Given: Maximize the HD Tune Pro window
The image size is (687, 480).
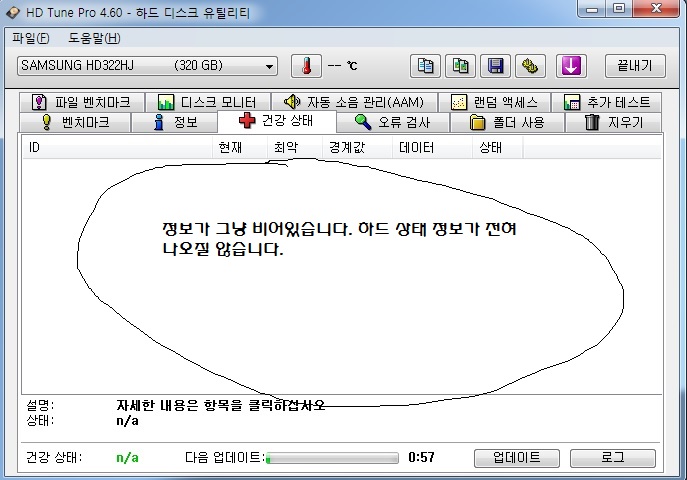Looking at the screenshot, I should [x=618, y=8].
